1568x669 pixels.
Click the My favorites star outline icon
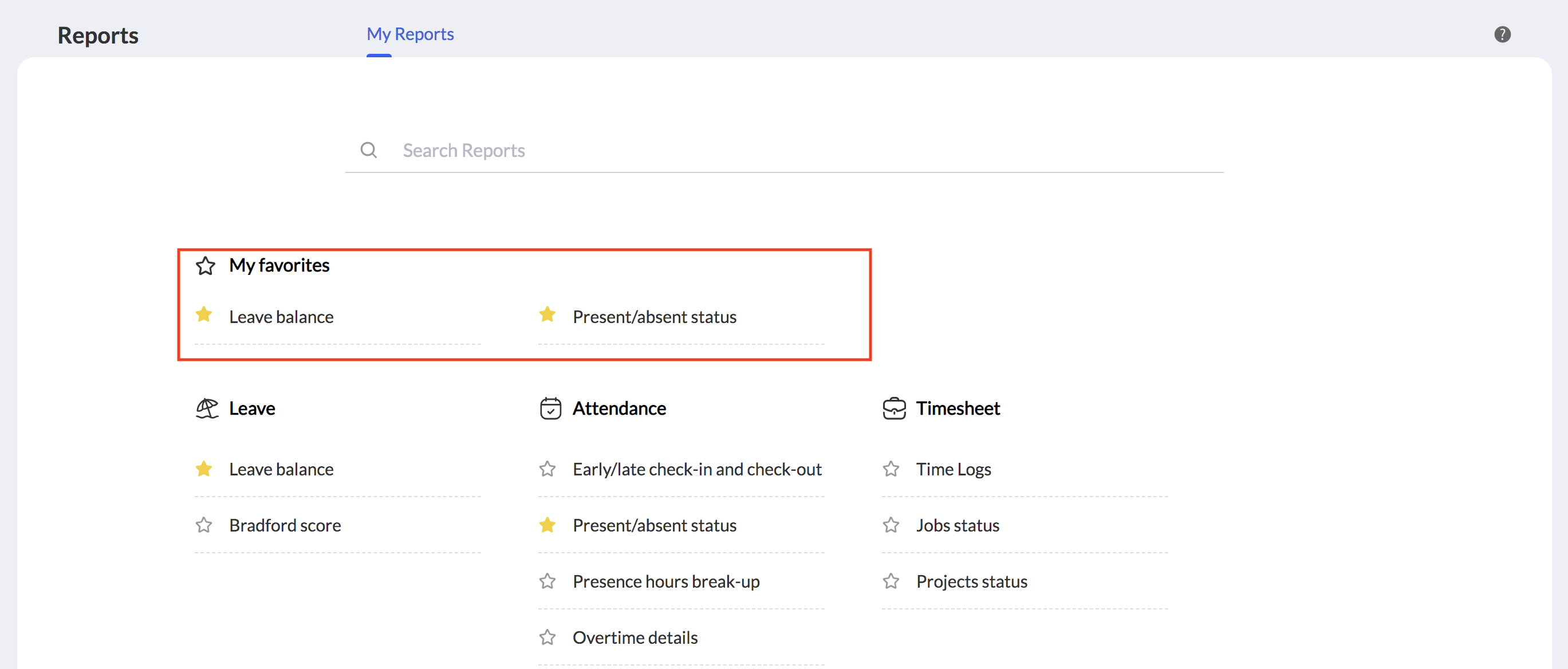(205, 266)
